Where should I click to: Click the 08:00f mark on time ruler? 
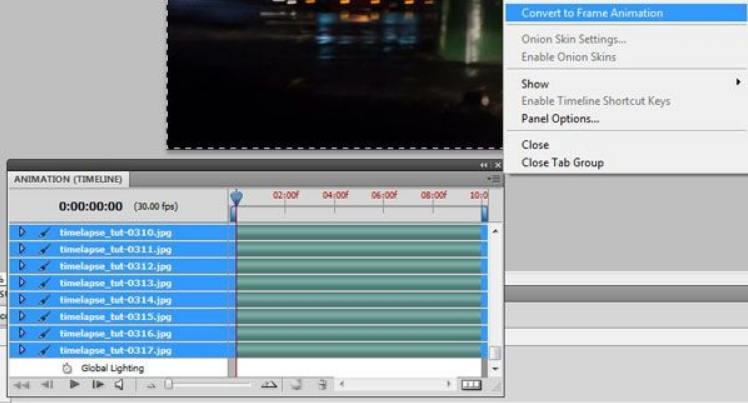point(434,195)
